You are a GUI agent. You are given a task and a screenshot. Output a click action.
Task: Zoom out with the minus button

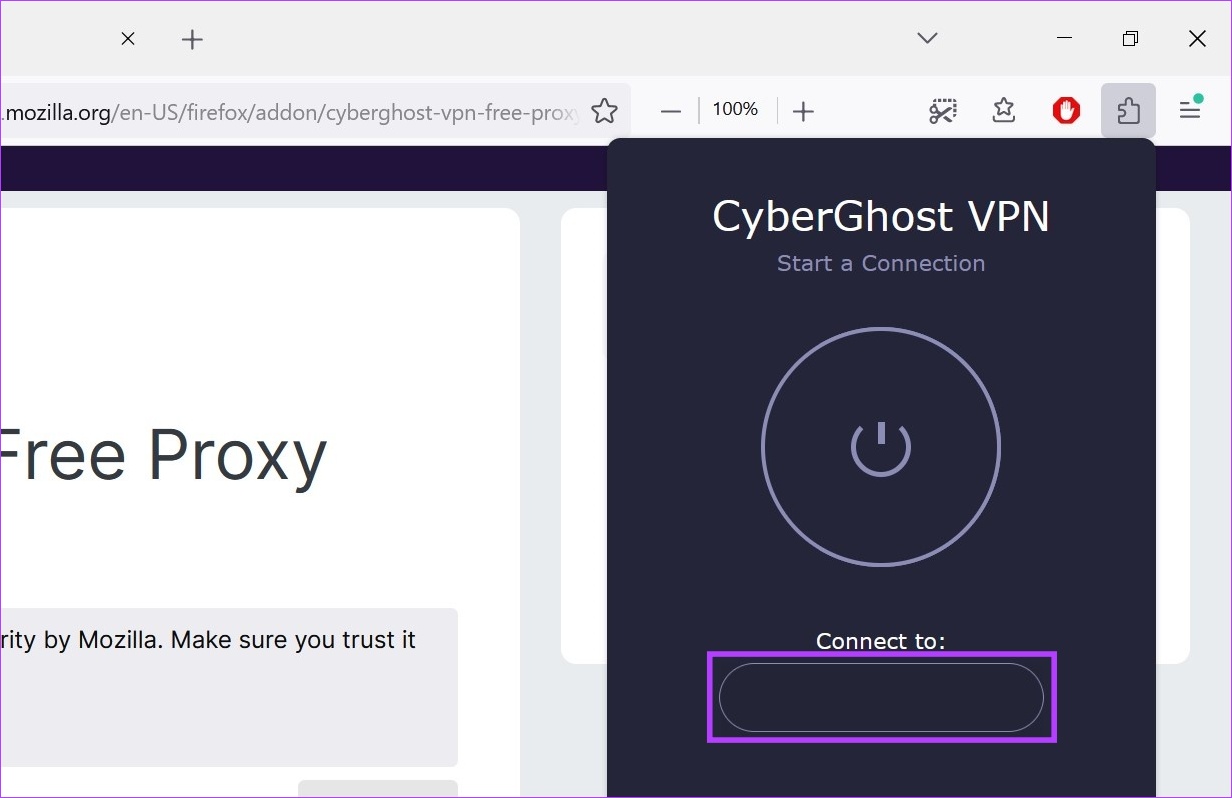tap(671, 110)
